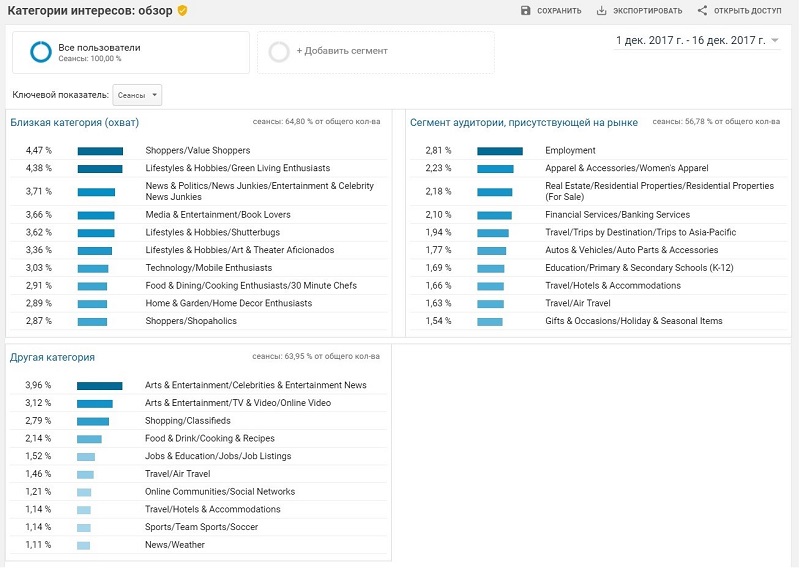800x568 pixels.
Task: Click the 2,23 % bar for Women's Apparel
Action: click(495, 169)
